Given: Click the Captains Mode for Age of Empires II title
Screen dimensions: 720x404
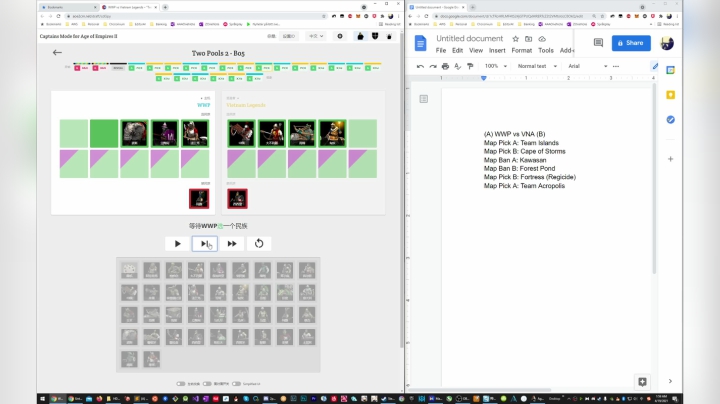Looking at the screenshot, I should coord(79,36).
